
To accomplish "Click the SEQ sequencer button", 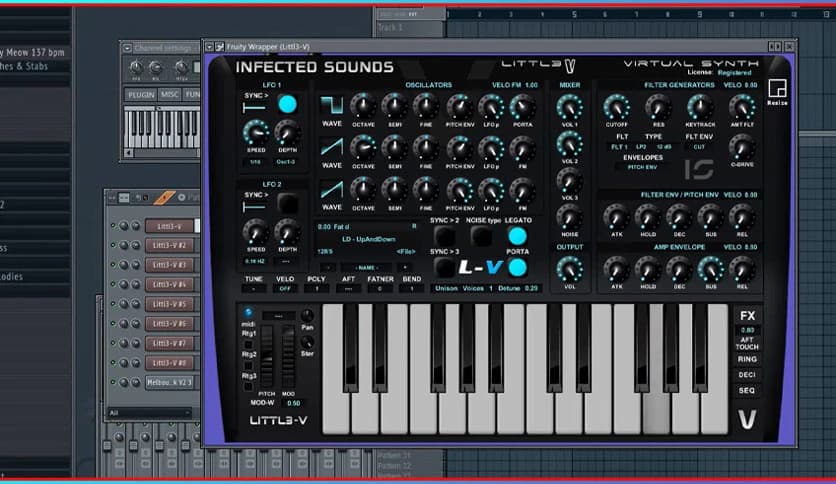I will tap(747, 391).
